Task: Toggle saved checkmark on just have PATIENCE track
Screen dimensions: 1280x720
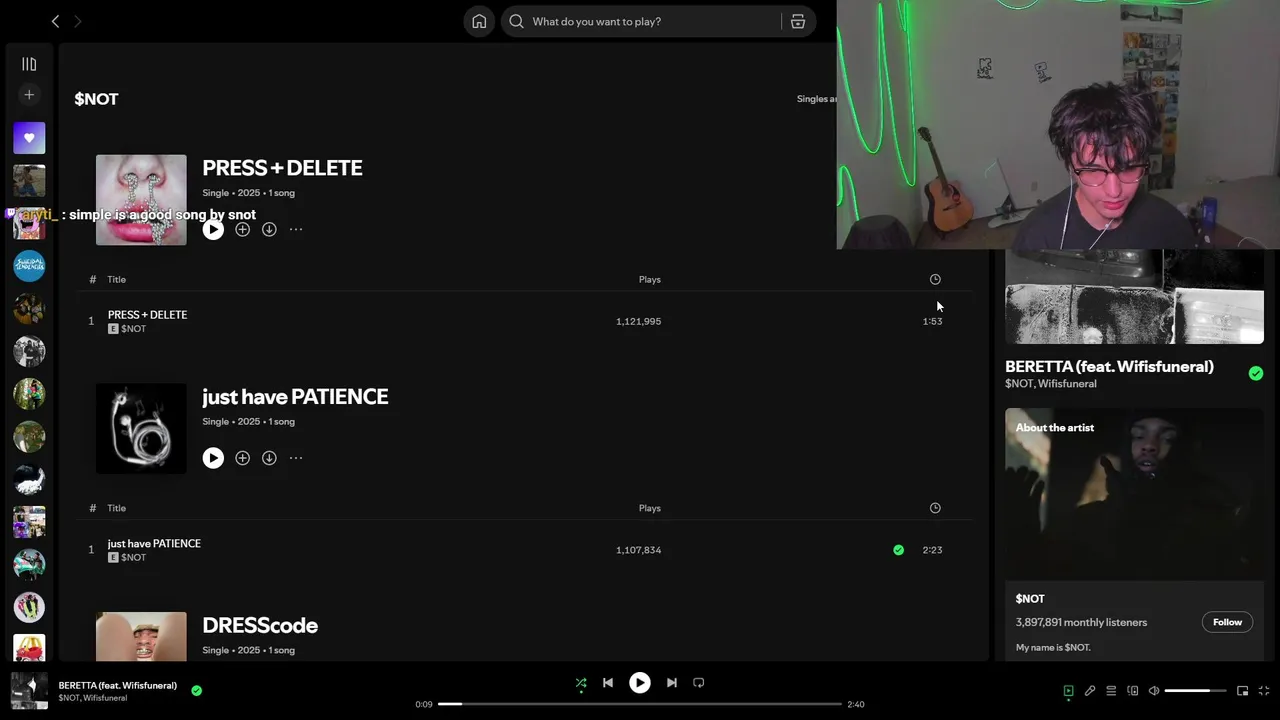Action: coord(898,550)
